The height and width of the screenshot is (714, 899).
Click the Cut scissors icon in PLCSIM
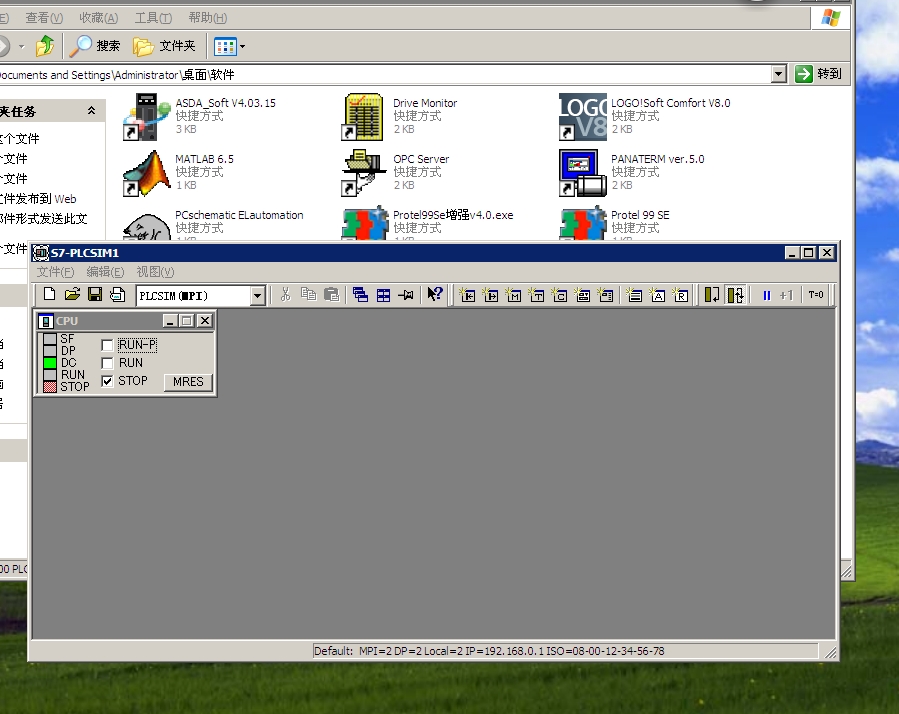pyautogui.click(x=286, y=295)
